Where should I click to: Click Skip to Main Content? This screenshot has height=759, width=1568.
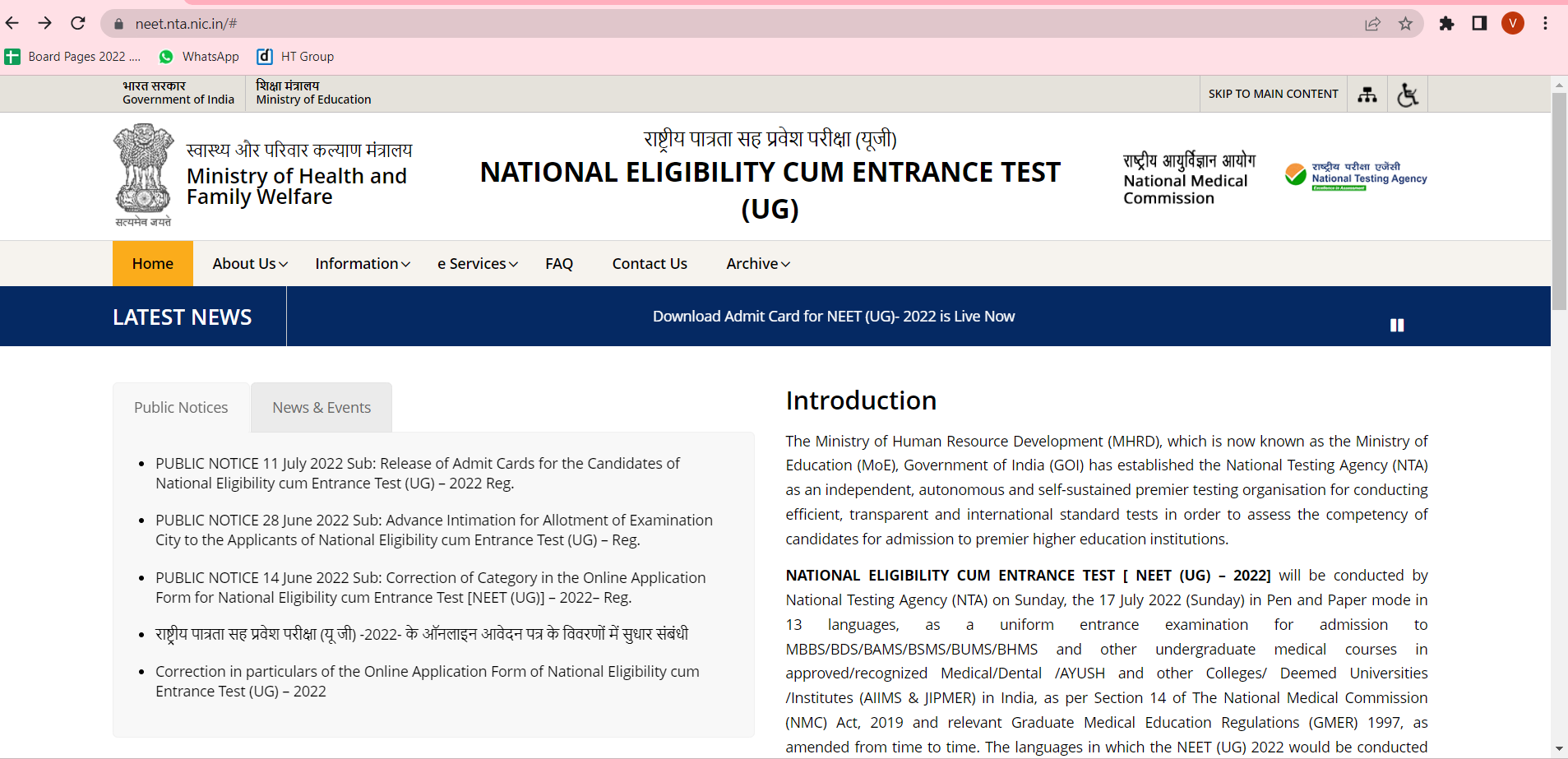(1273, 95)
